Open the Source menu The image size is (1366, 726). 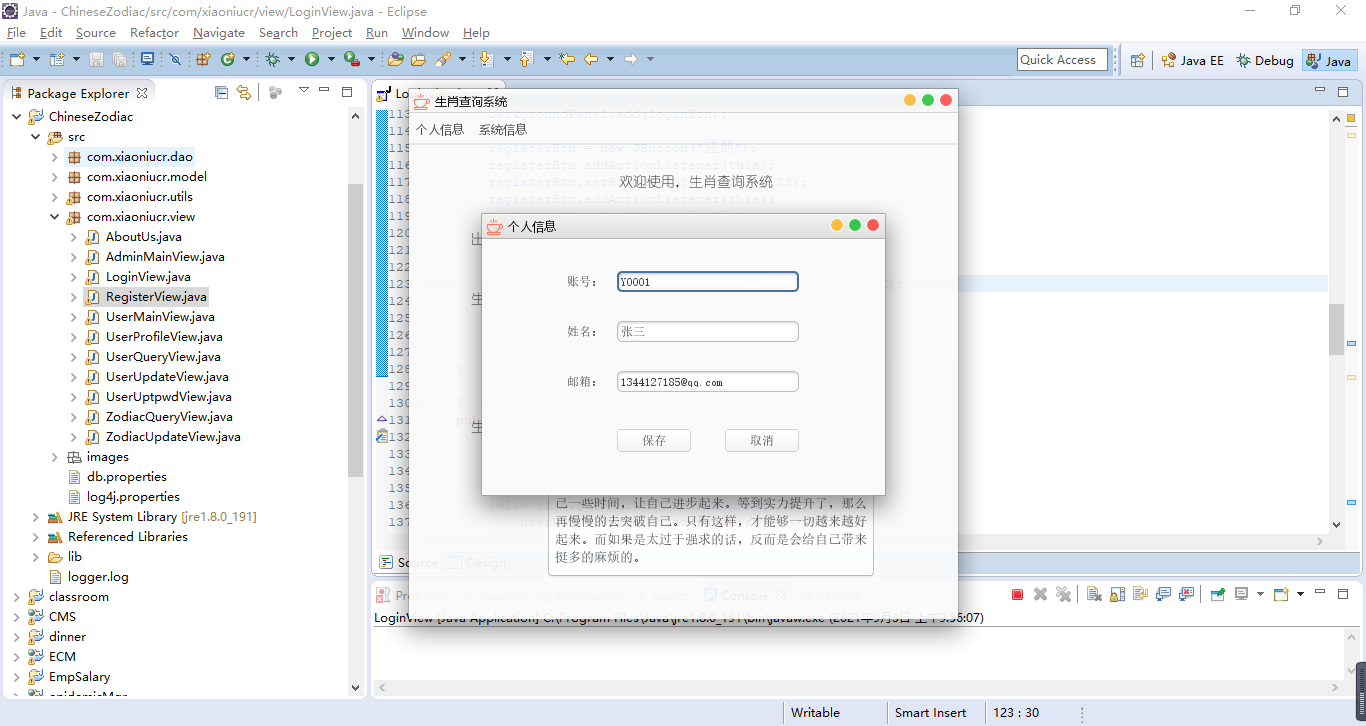point(96,33)
